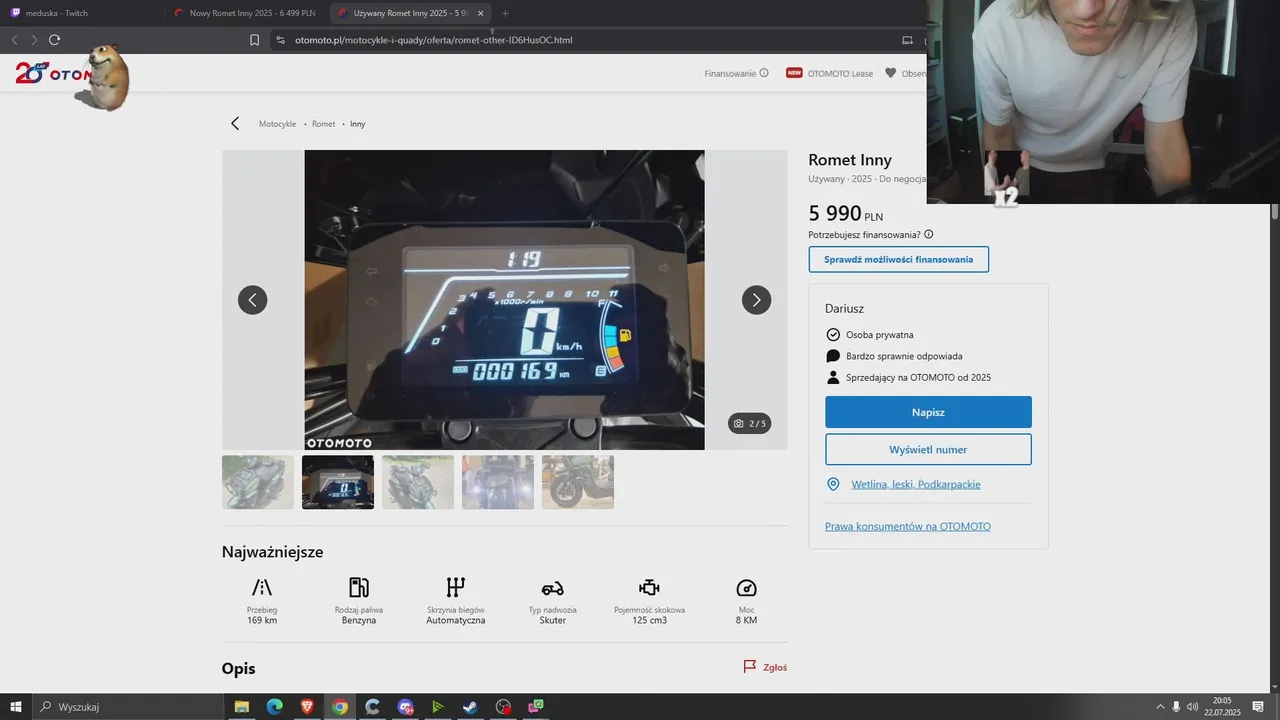Click the browser forward arrow

[x=34, y=40]
